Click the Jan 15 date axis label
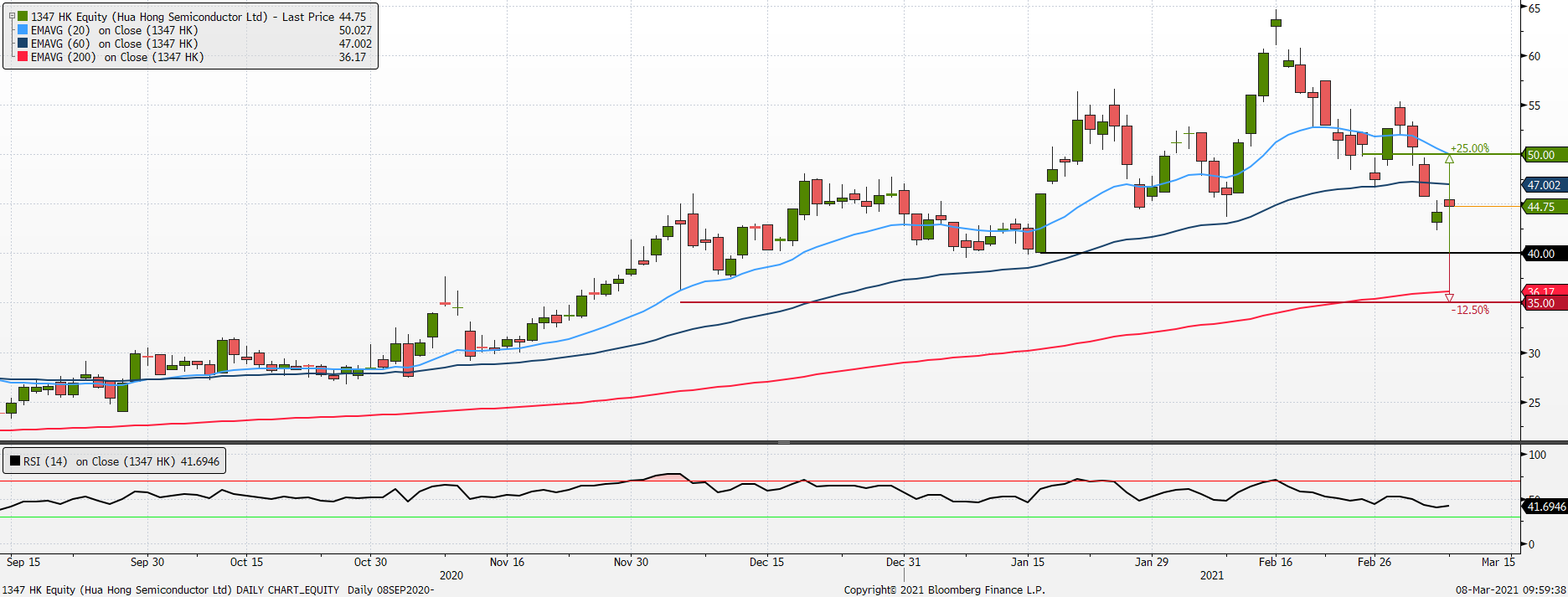Image resolution: width=1568 pixels, height=597 pixels. (1028, 562)
